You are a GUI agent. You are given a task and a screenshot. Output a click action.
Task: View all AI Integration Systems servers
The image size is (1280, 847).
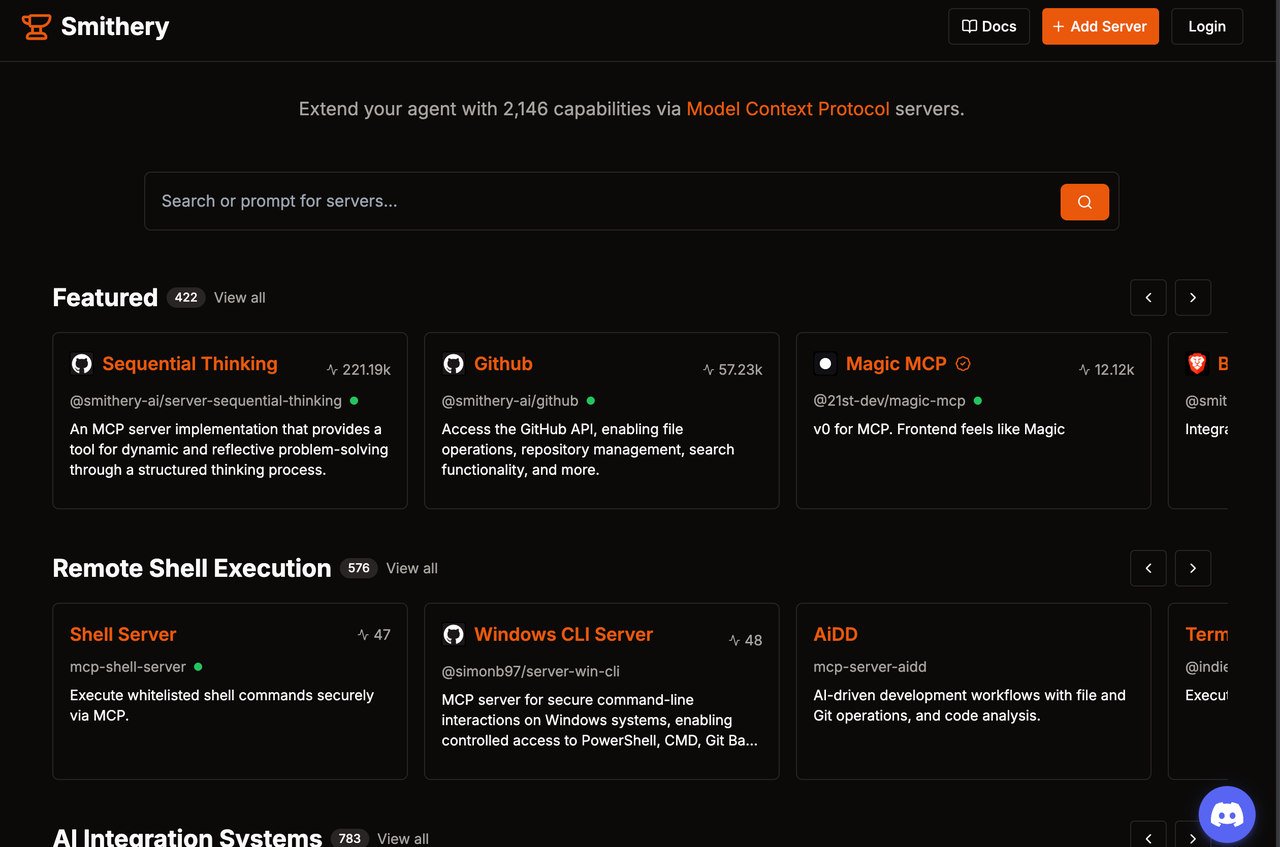coord(403,838)
